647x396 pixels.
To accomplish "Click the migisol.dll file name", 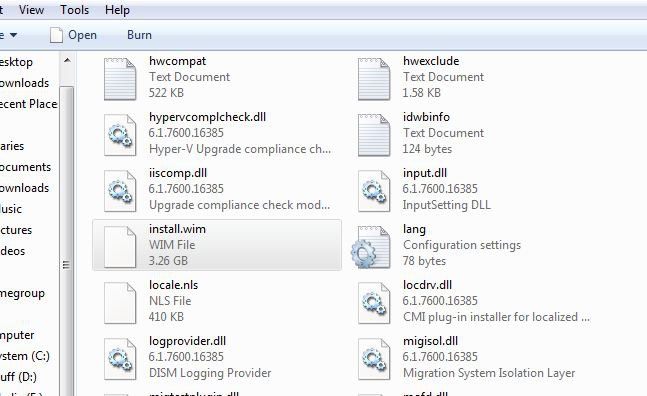I will point(430,341).
